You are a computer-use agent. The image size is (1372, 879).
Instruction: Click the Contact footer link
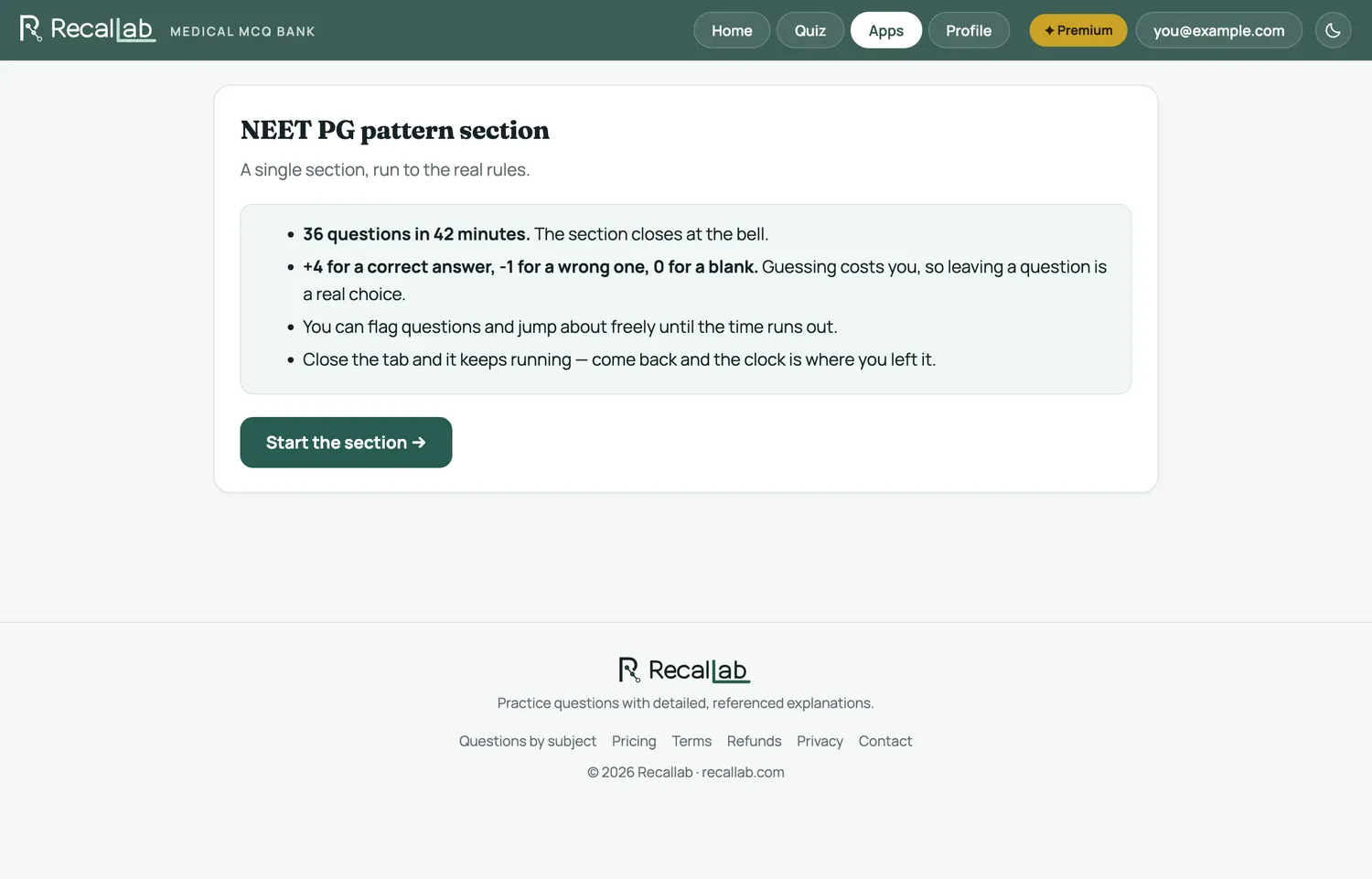(x=885, y=741)
